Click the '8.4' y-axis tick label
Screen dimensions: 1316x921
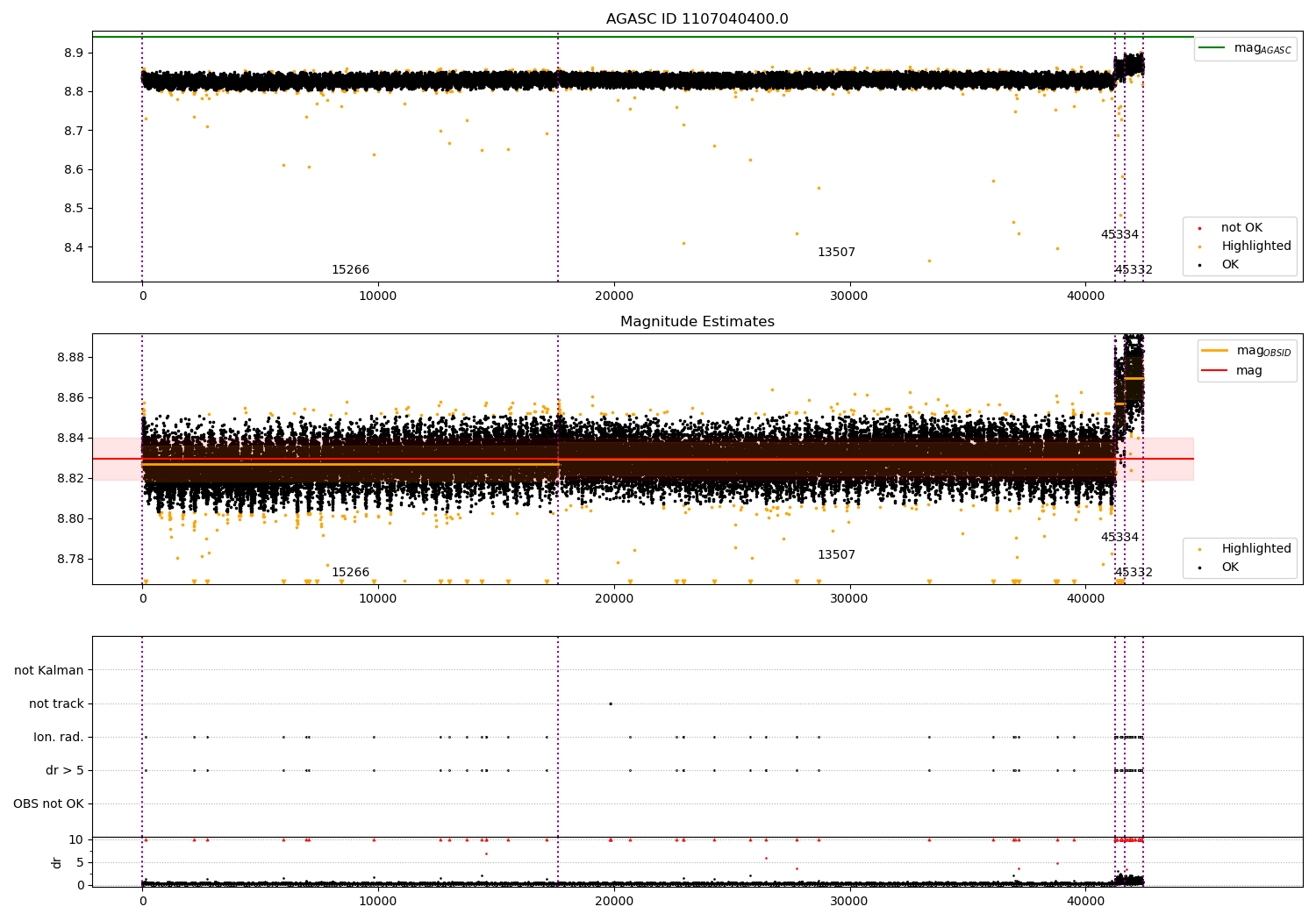tap(74, 247)
